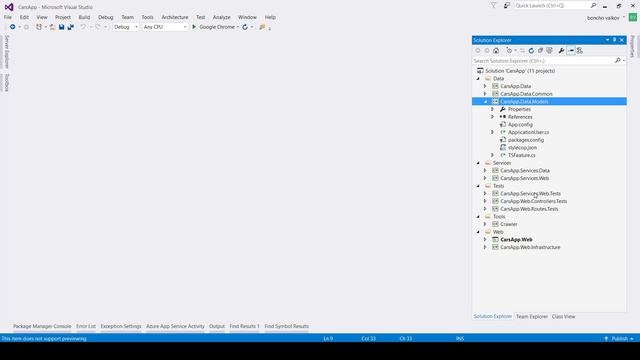Open the Output tab
This screenshot has height=360, width=640.
217,326
